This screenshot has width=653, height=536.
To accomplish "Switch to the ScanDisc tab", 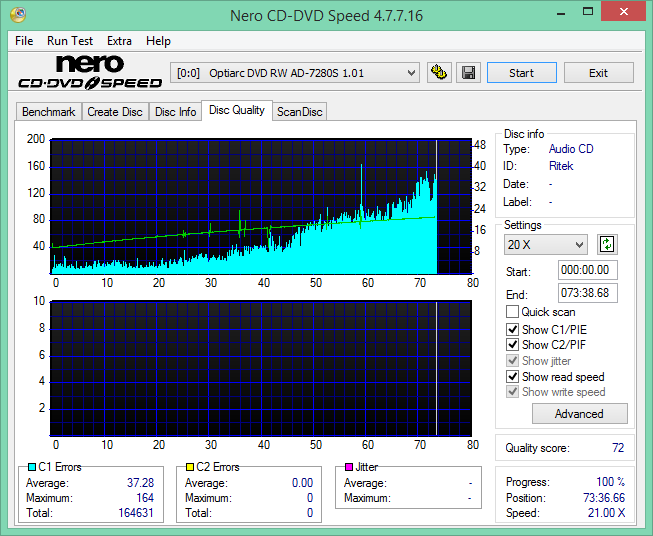I will point(300,112).
